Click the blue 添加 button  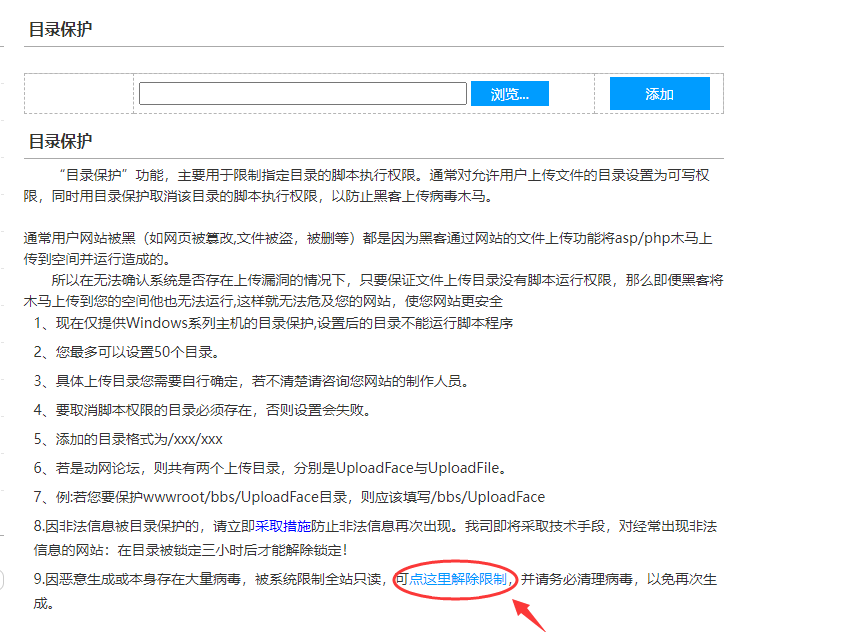pos(659,94)
